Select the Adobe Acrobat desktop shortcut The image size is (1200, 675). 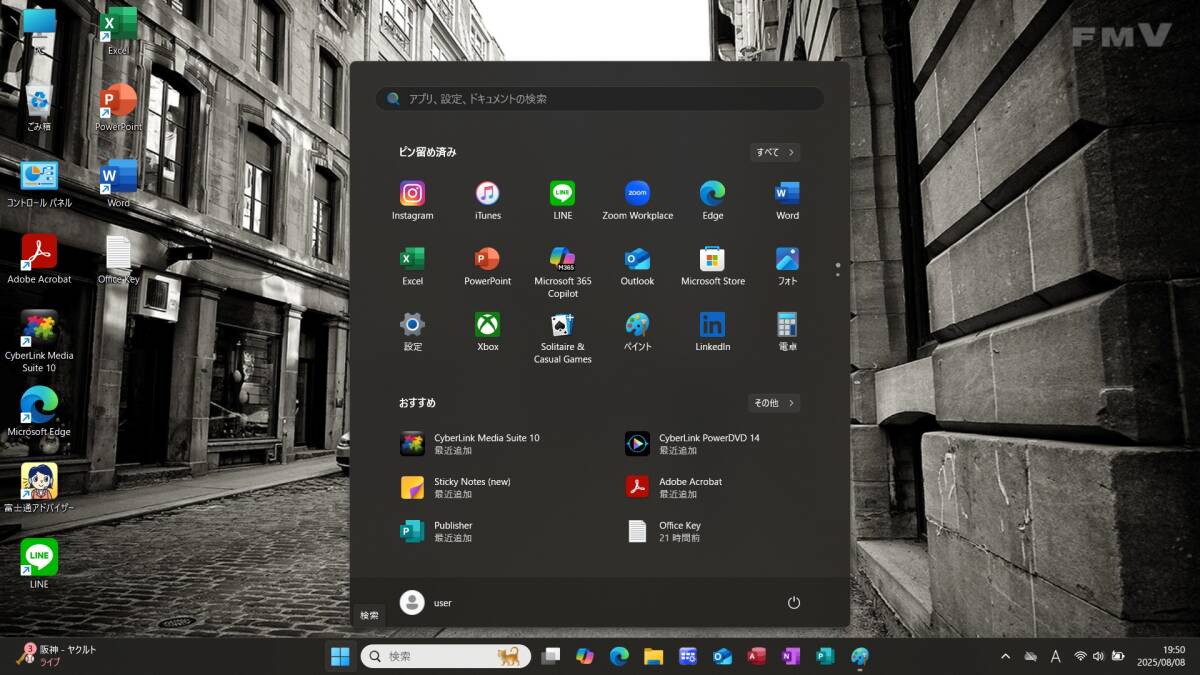point(39,260)
